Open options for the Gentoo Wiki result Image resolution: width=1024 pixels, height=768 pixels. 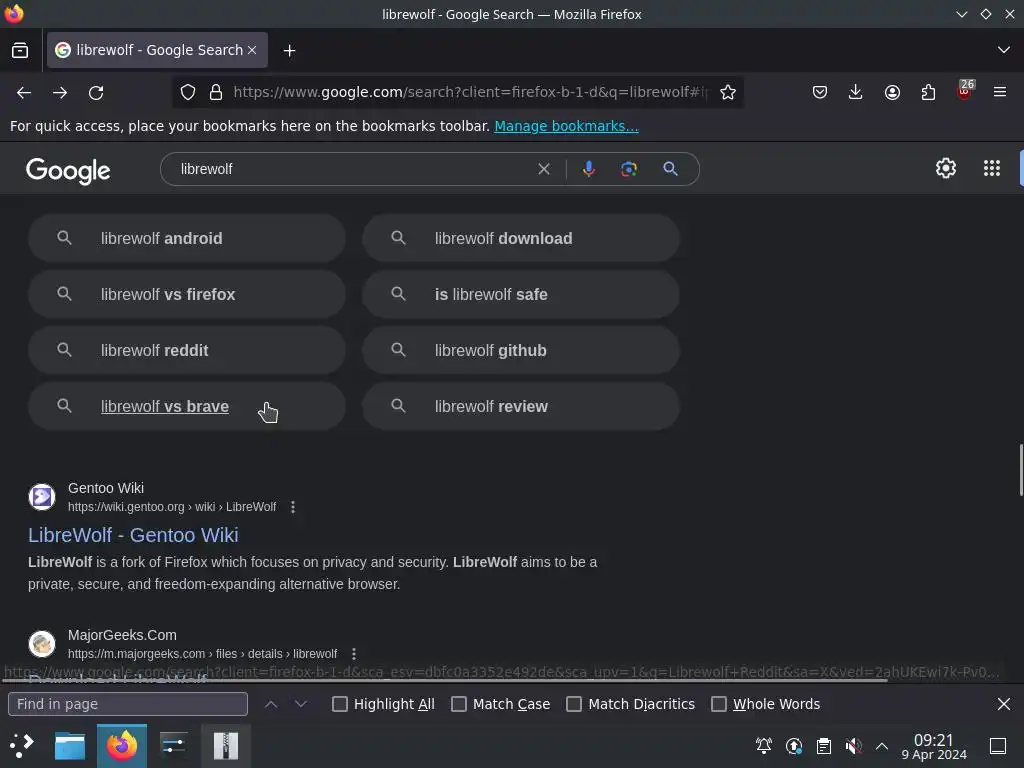click(x=293, y=507)
